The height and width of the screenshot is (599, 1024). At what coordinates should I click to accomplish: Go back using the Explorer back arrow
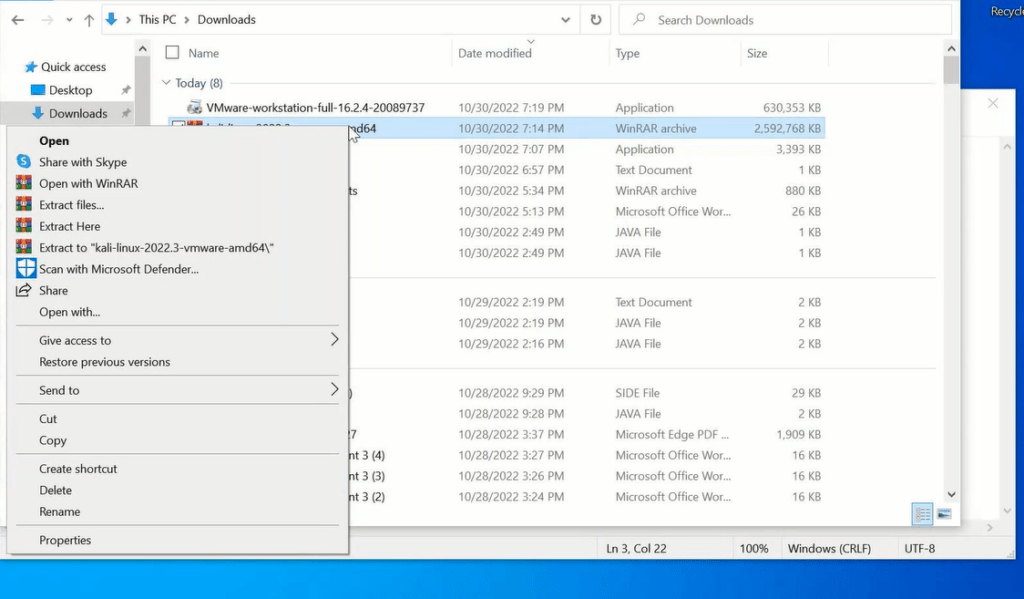tap(18, 20)
